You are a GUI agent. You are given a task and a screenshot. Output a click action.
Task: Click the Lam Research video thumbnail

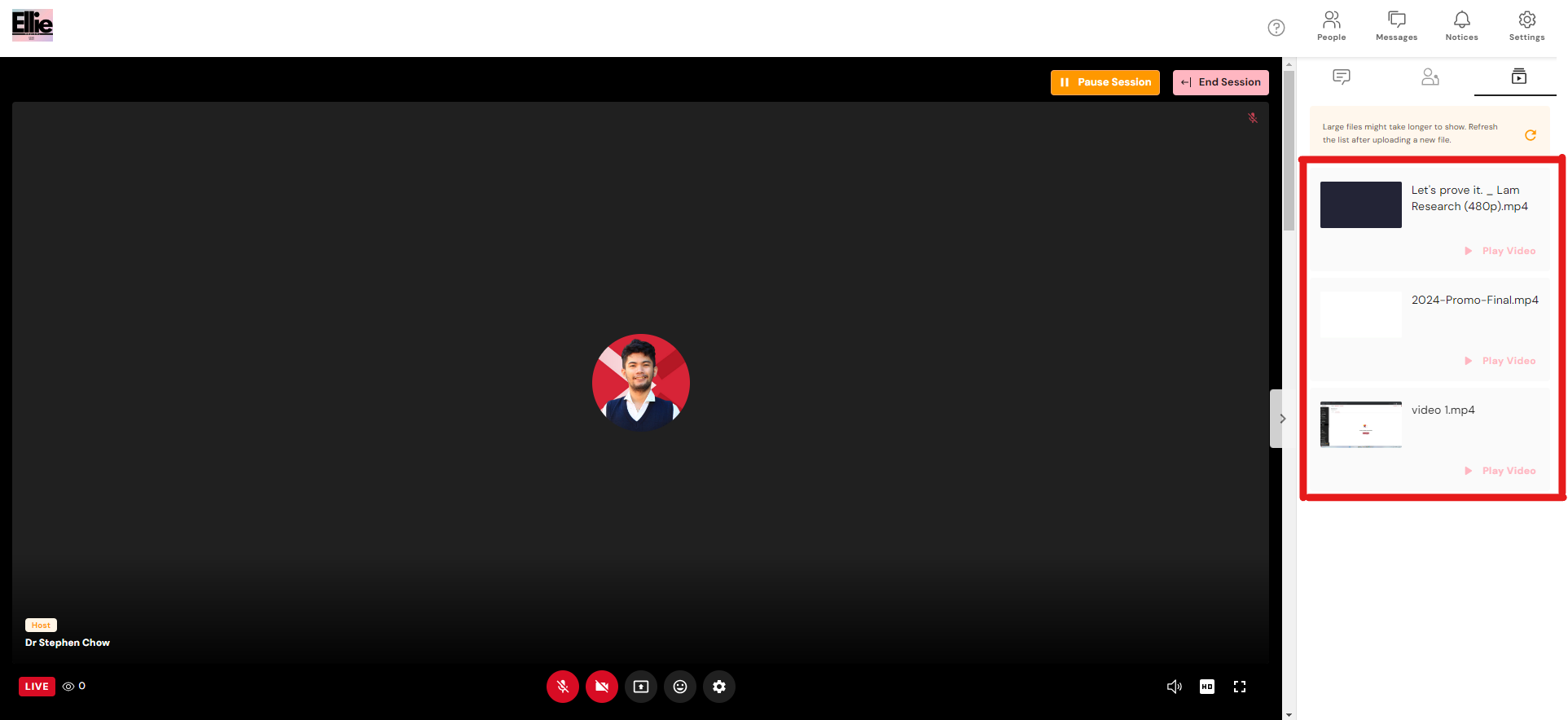(1361, 204)
